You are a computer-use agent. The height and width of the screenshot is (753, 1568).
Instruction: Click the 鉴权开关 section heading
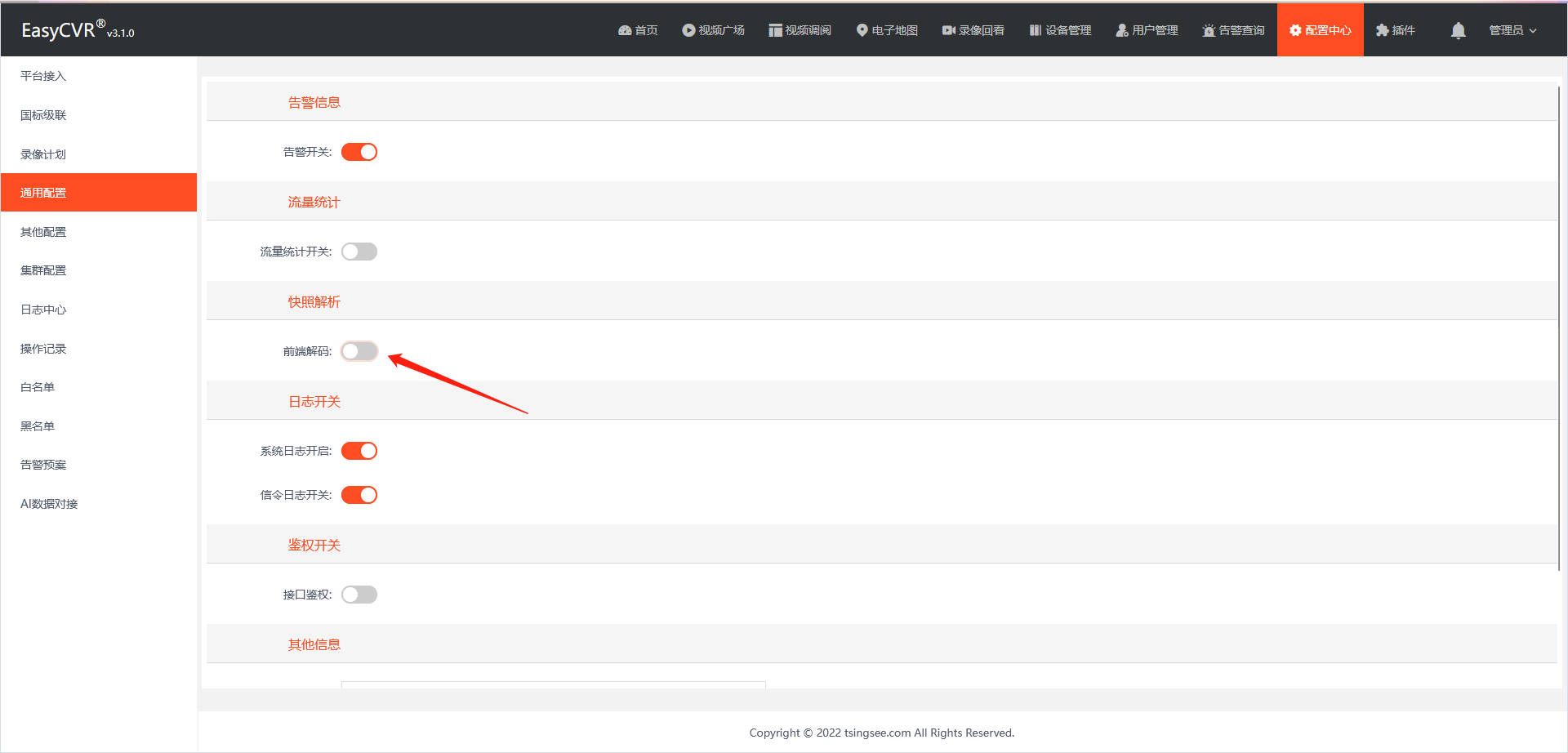314,545
